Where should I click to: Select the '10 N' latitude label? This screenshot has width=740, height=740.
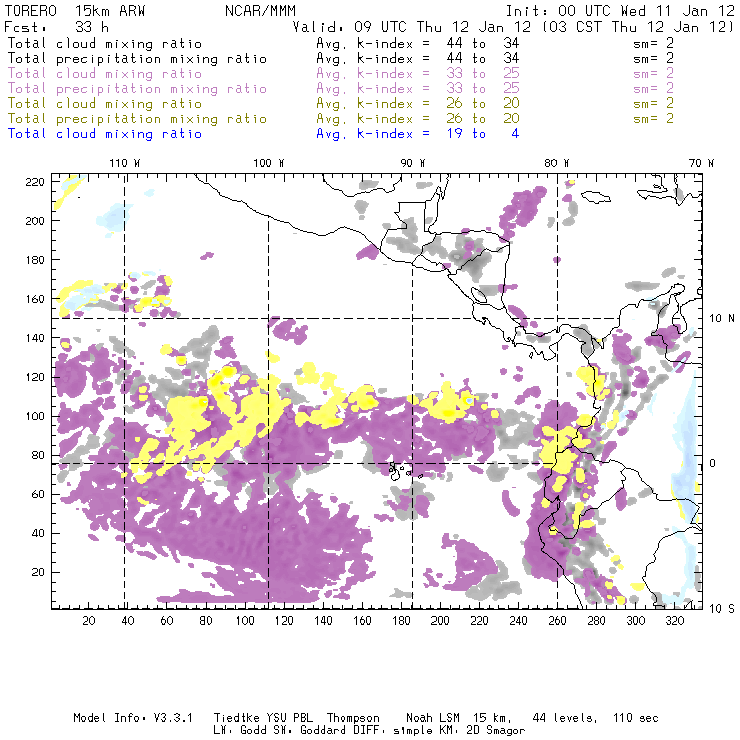[x=722, y=319]
